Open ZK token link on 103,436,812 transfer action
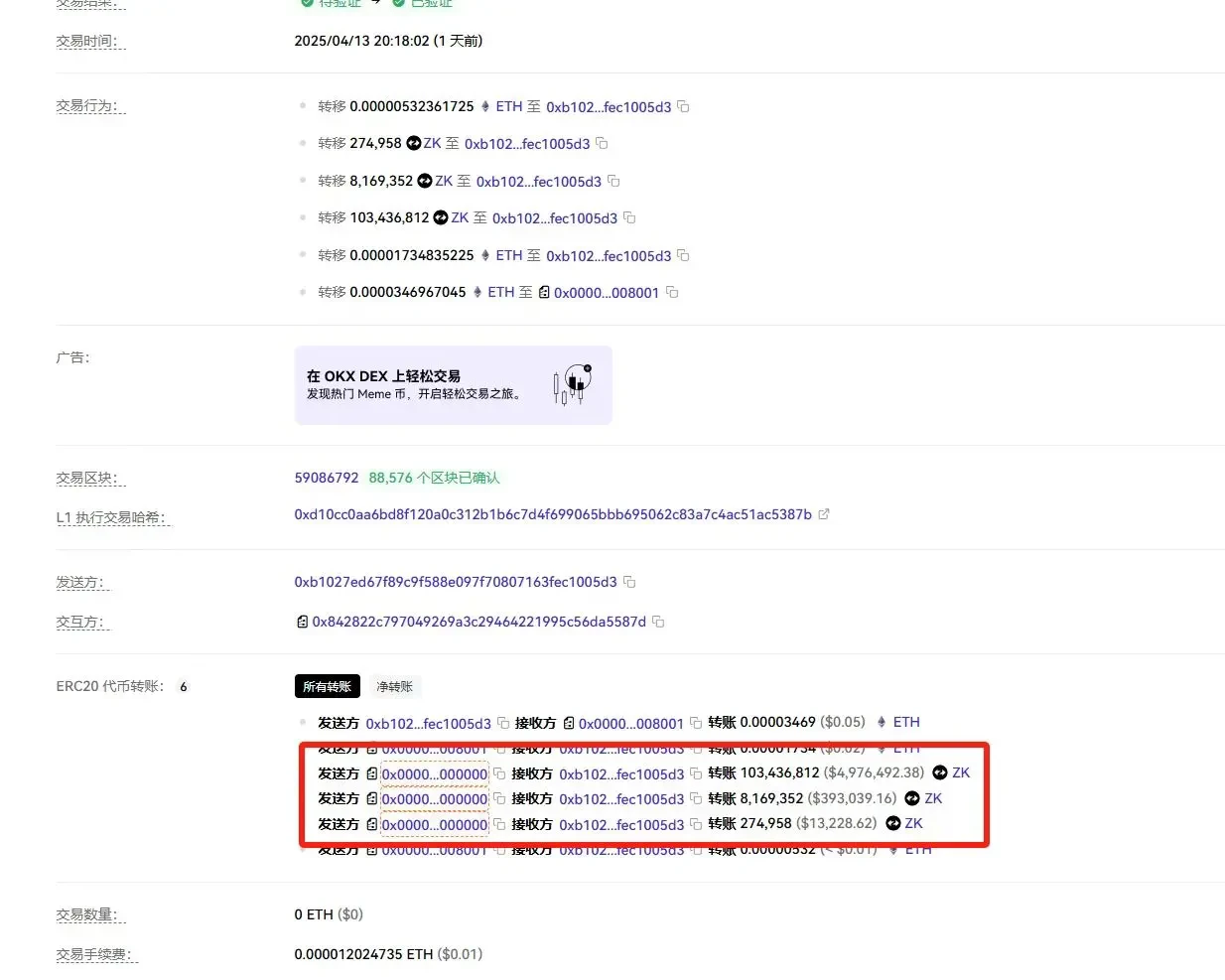This screenshot has height=980, width=1225. click(x=460, y=217)
